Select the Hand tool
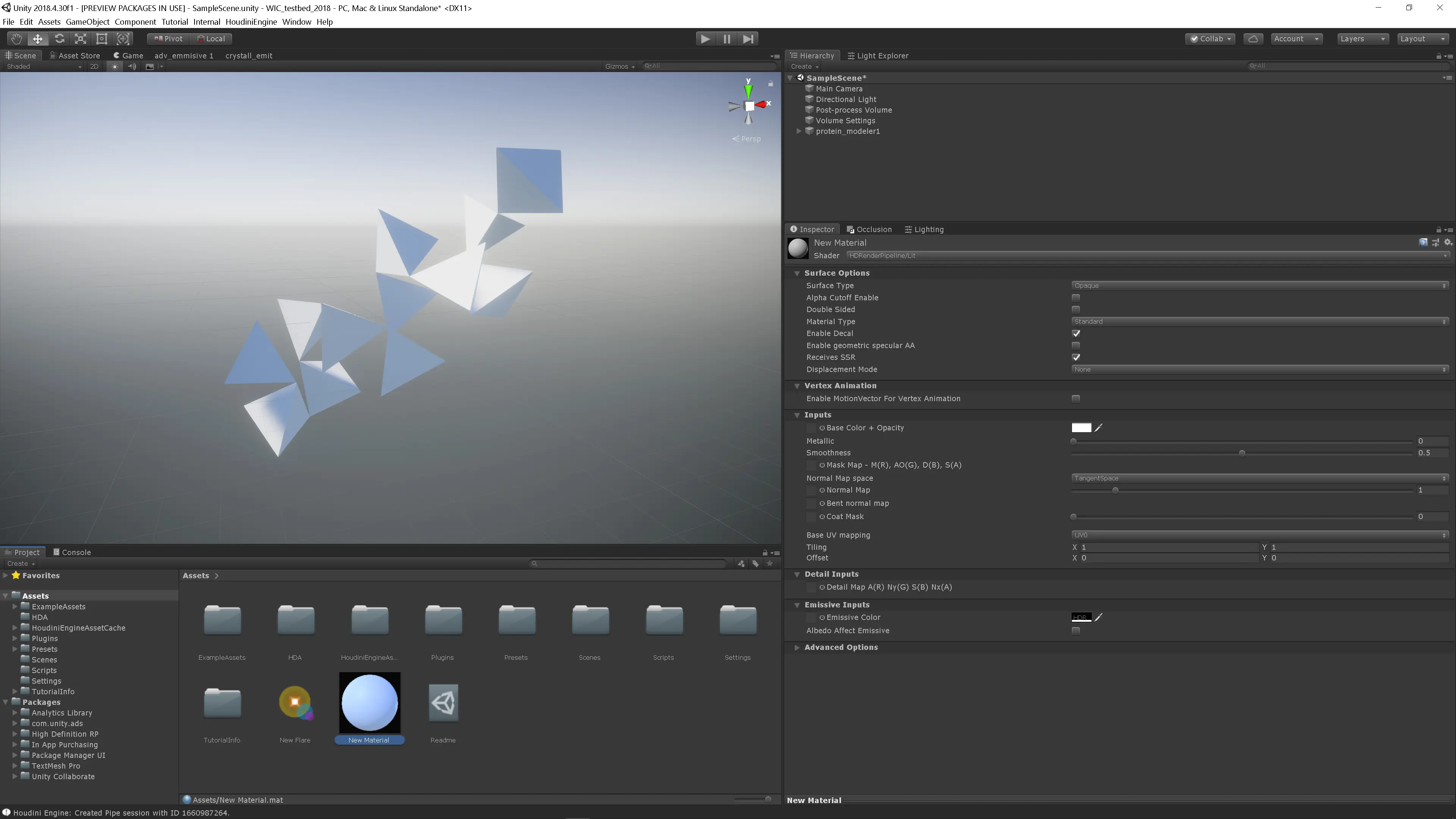Screen dimensions: 1456x819 pyautogui.click(x=16, y=38)
